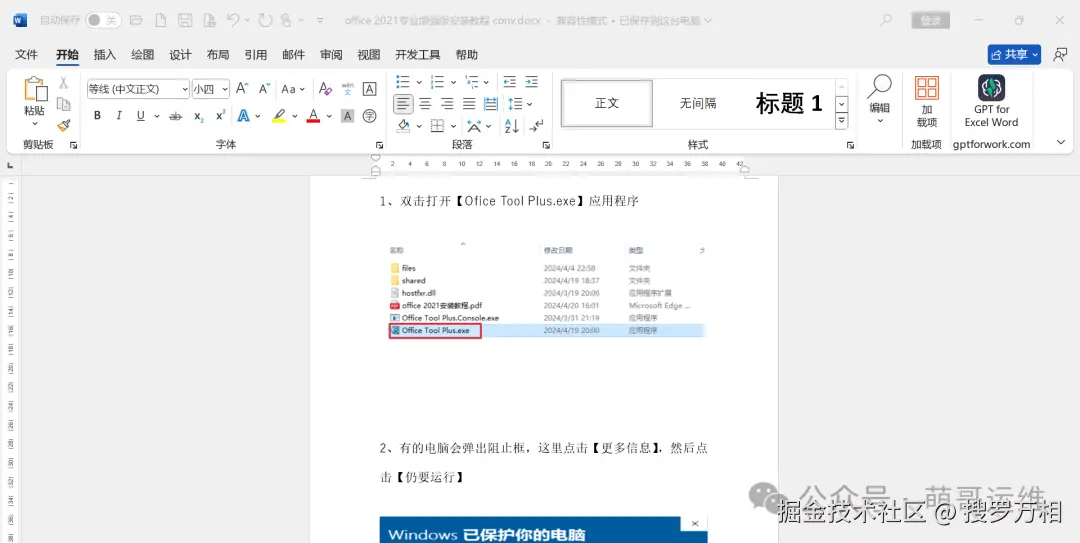1080x543 pixels.
Task: Increase paragraph indent
Action: [x=531, y=82]
